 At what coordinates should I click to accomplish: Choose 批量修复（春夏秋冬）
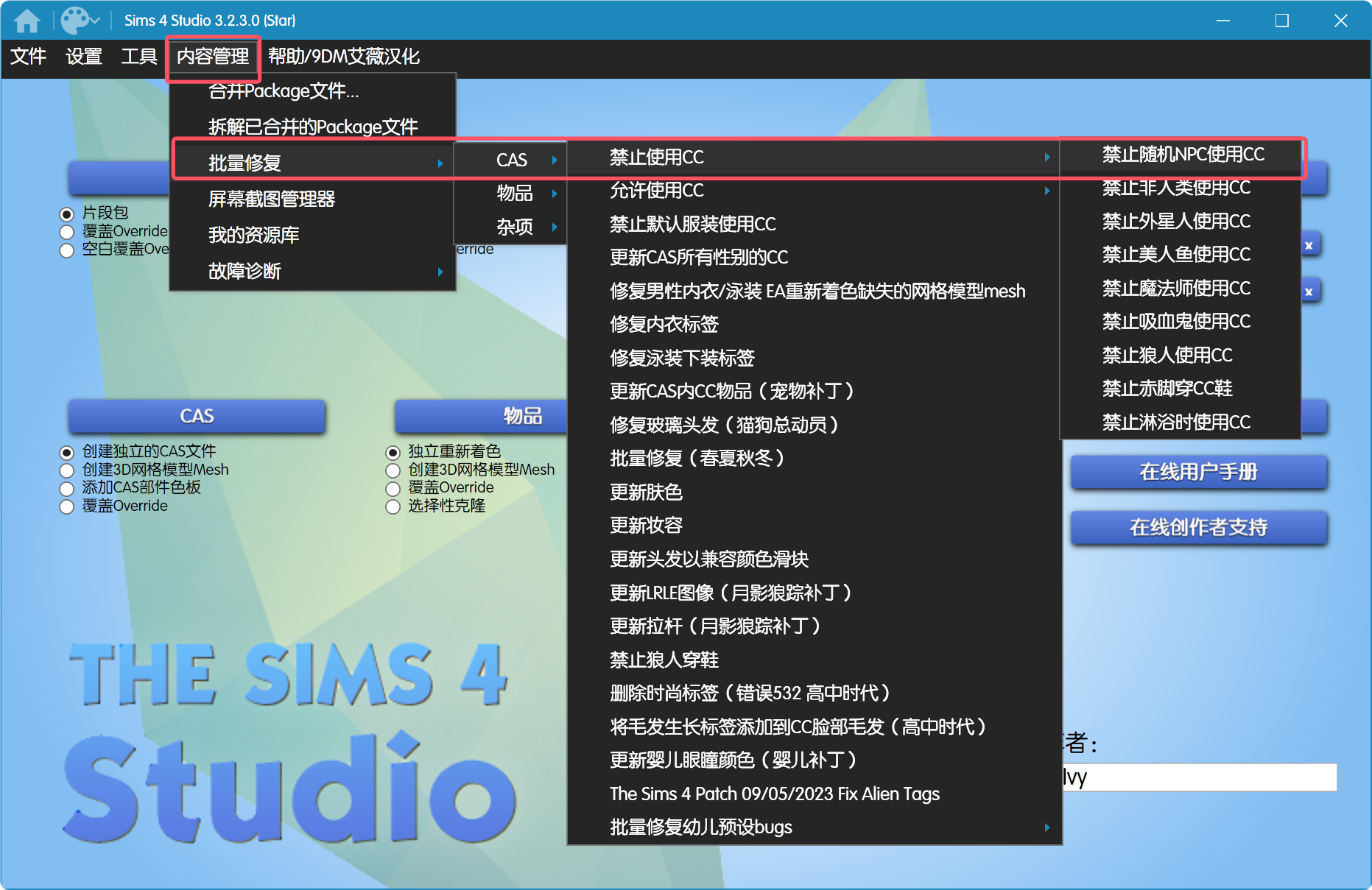(x=814, y=459)
